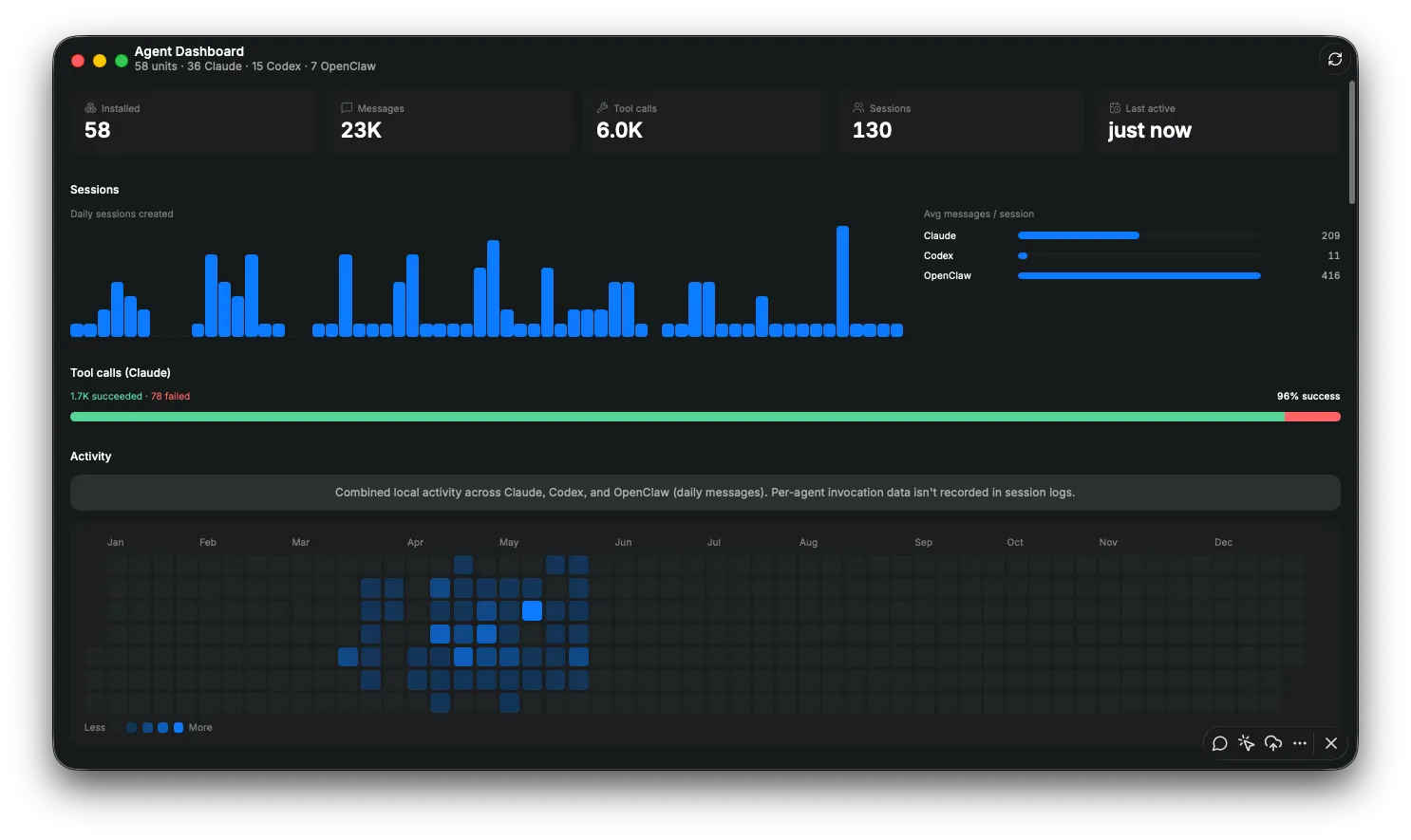Image resolution: width=1411 pixels, height=840 pixels.
Task: Click the Tool calls value "6.0K"
Action: (x=619, y=131)
